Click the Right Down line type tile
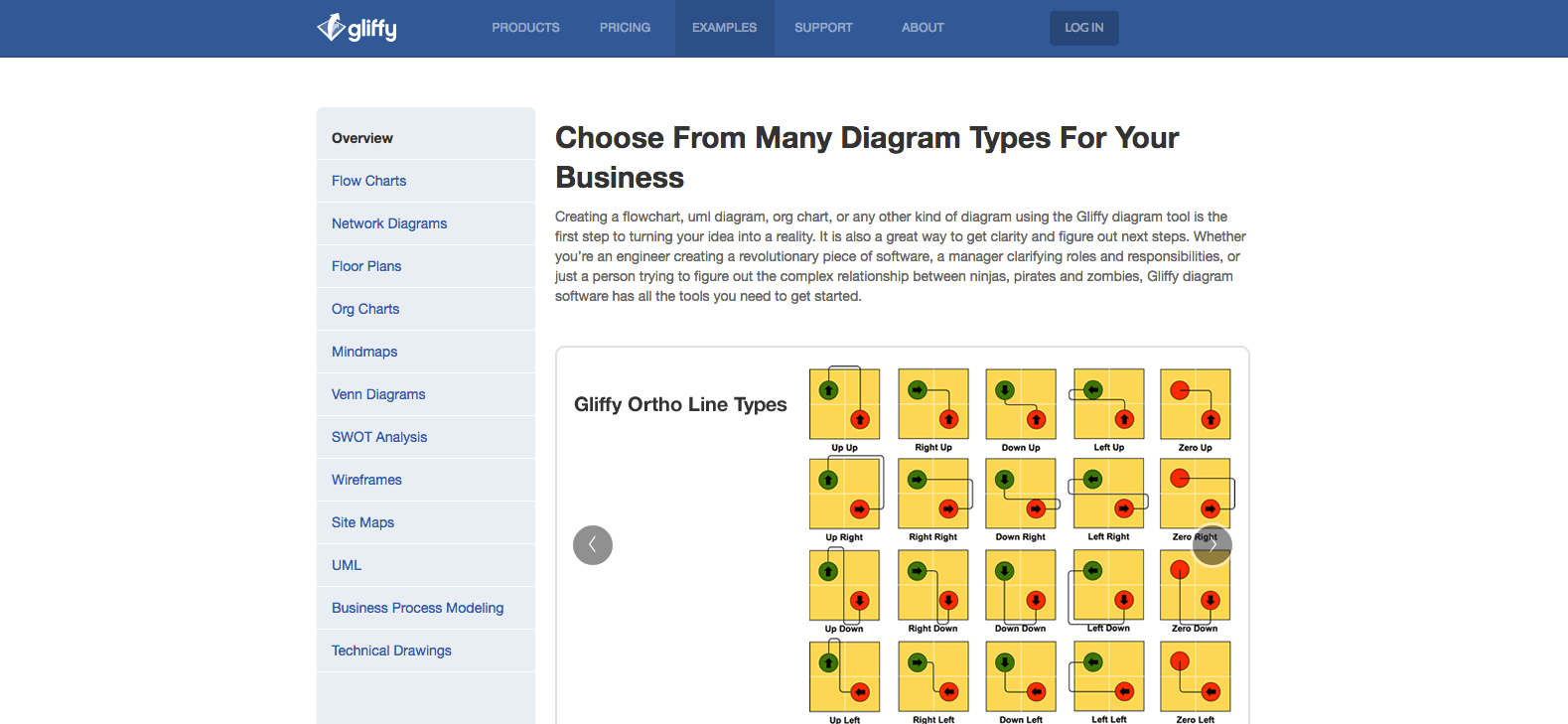1568x724 pixels. [x=933, y=585]
